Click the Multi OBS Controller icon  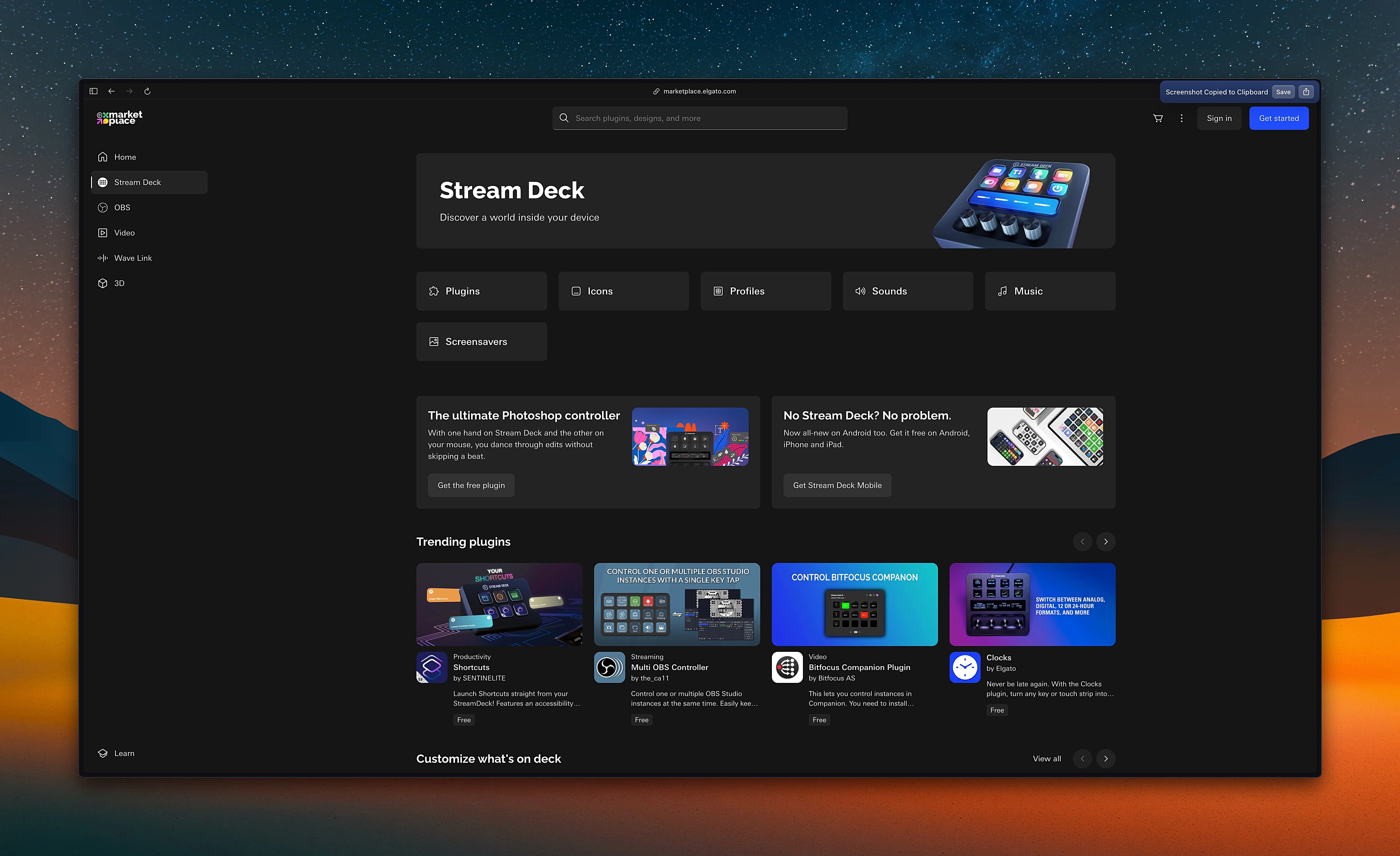click(x=609, y=667)
